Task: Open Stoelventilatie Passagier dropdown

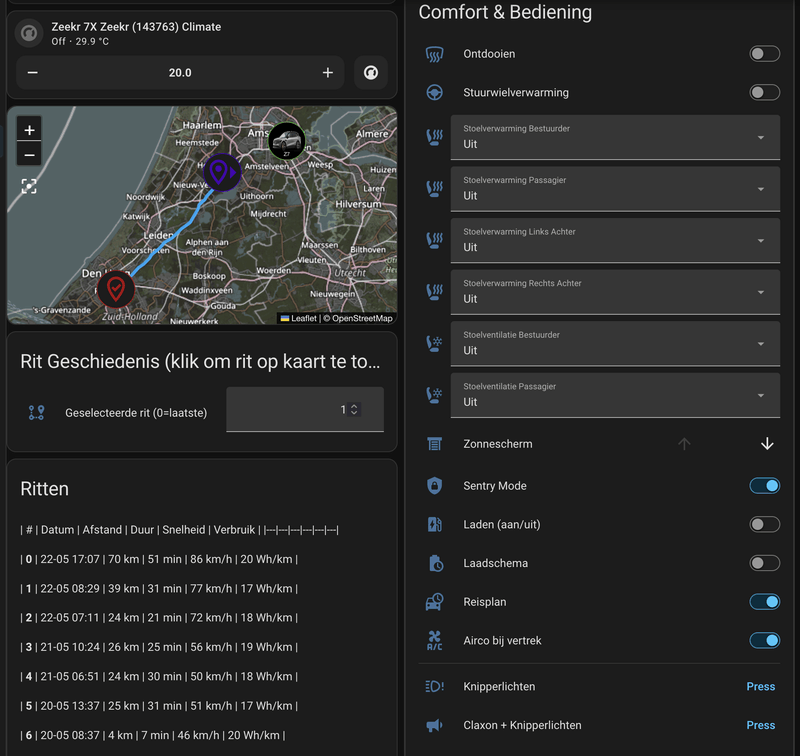Action: click(615, 395)
